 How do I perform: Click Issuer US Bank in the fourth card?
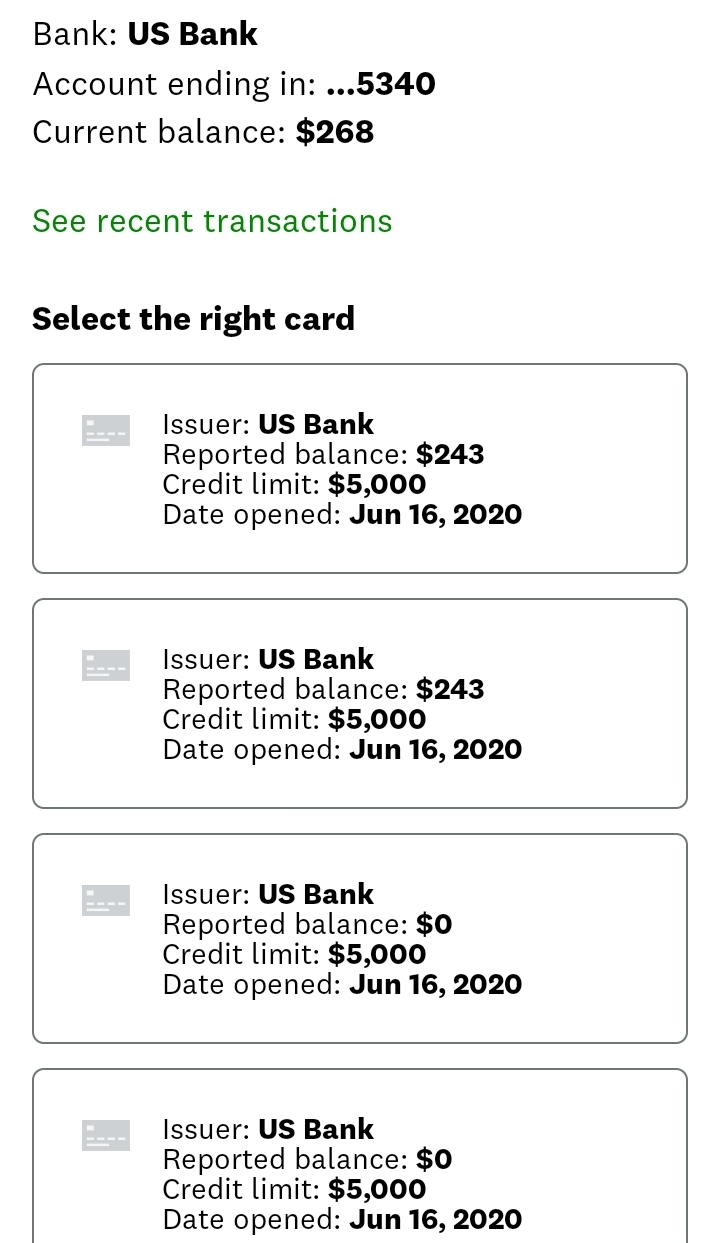coord(268,1129)
